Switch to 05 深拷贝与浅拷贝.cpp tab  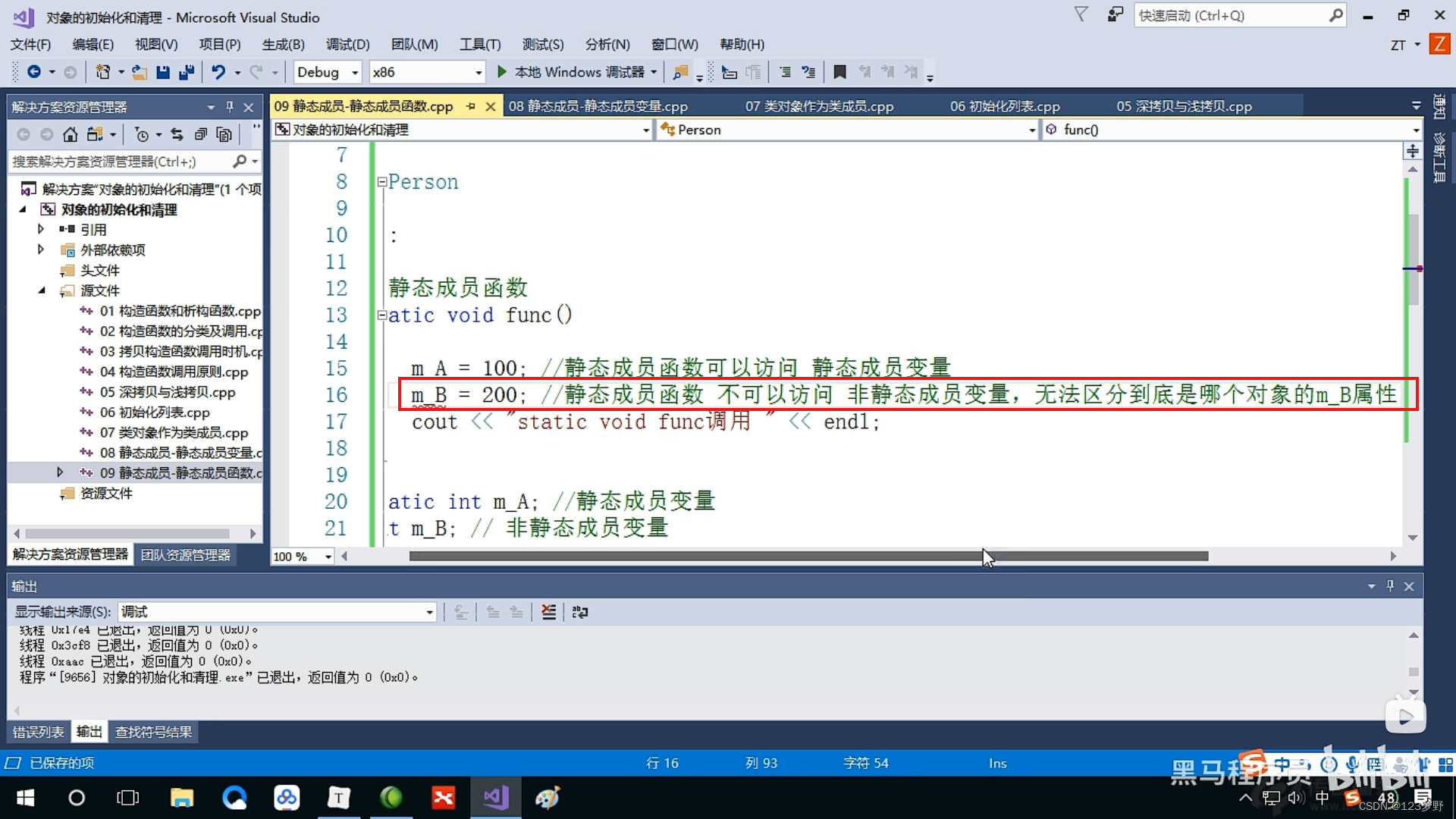tap(1184, 106)
